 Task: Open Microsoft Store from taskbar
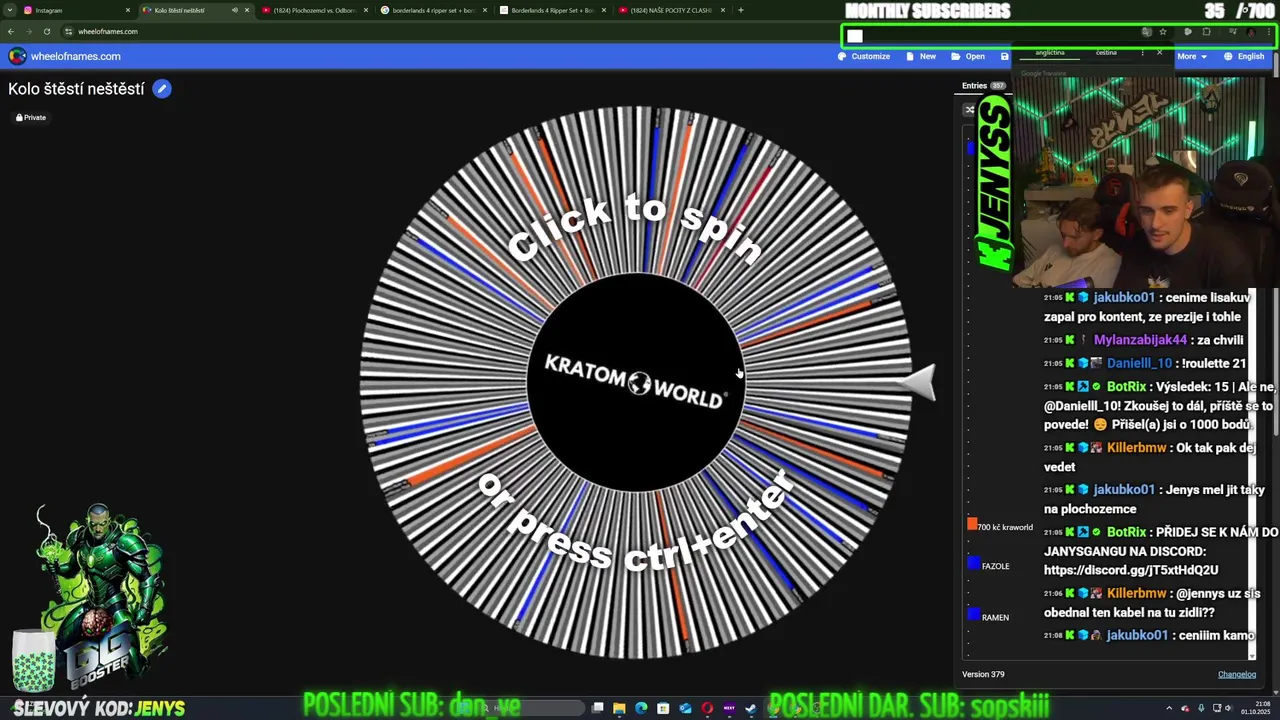tap(663, 708)
